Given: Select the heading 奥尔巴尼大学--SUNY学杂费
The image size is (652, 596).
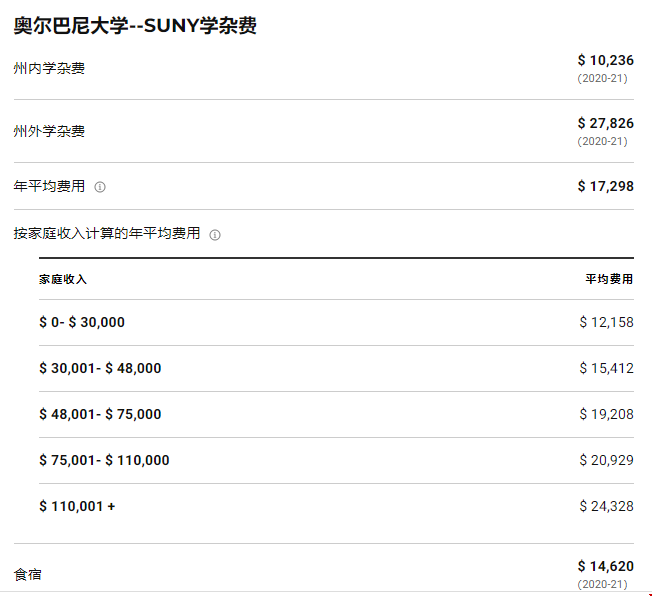Looking at the screenshot, I should pyautogui.click(x=135, y=25).
